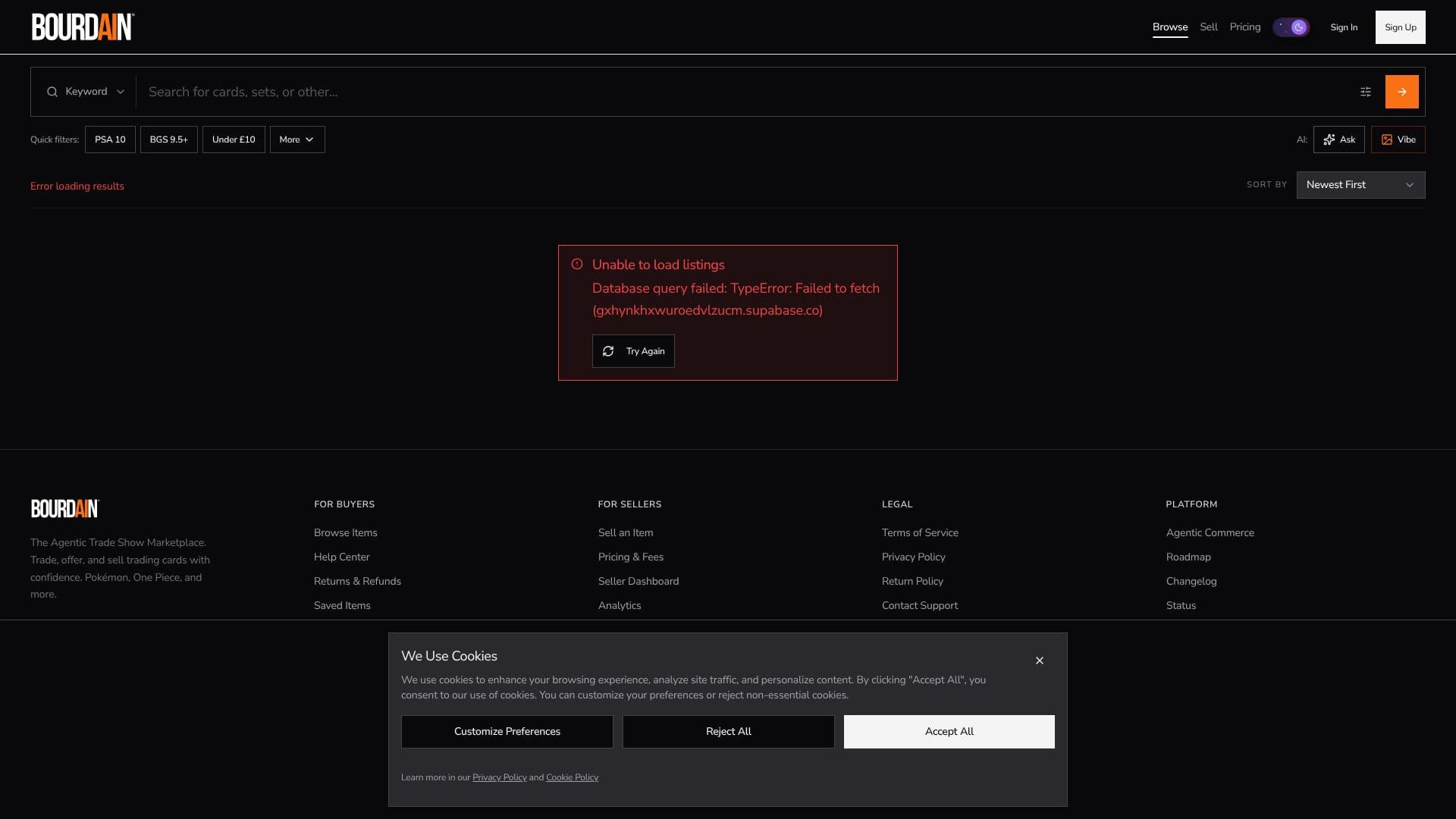Open Browse Items footer link
Viewport: 1456px width, 819px height.
(x=346, y=533)
